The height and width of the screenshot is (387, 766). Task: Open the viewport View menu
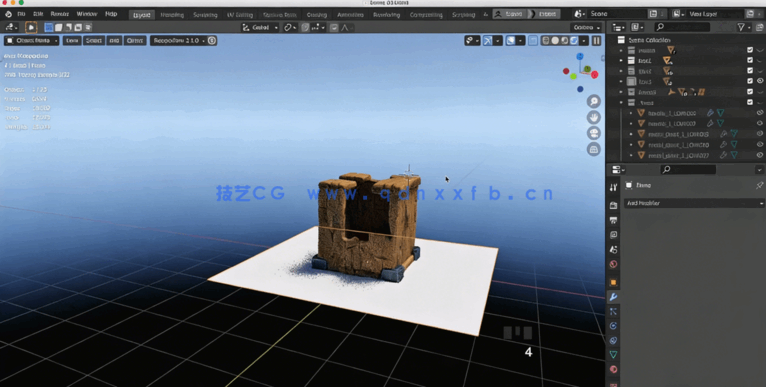[x=72, y=41]
